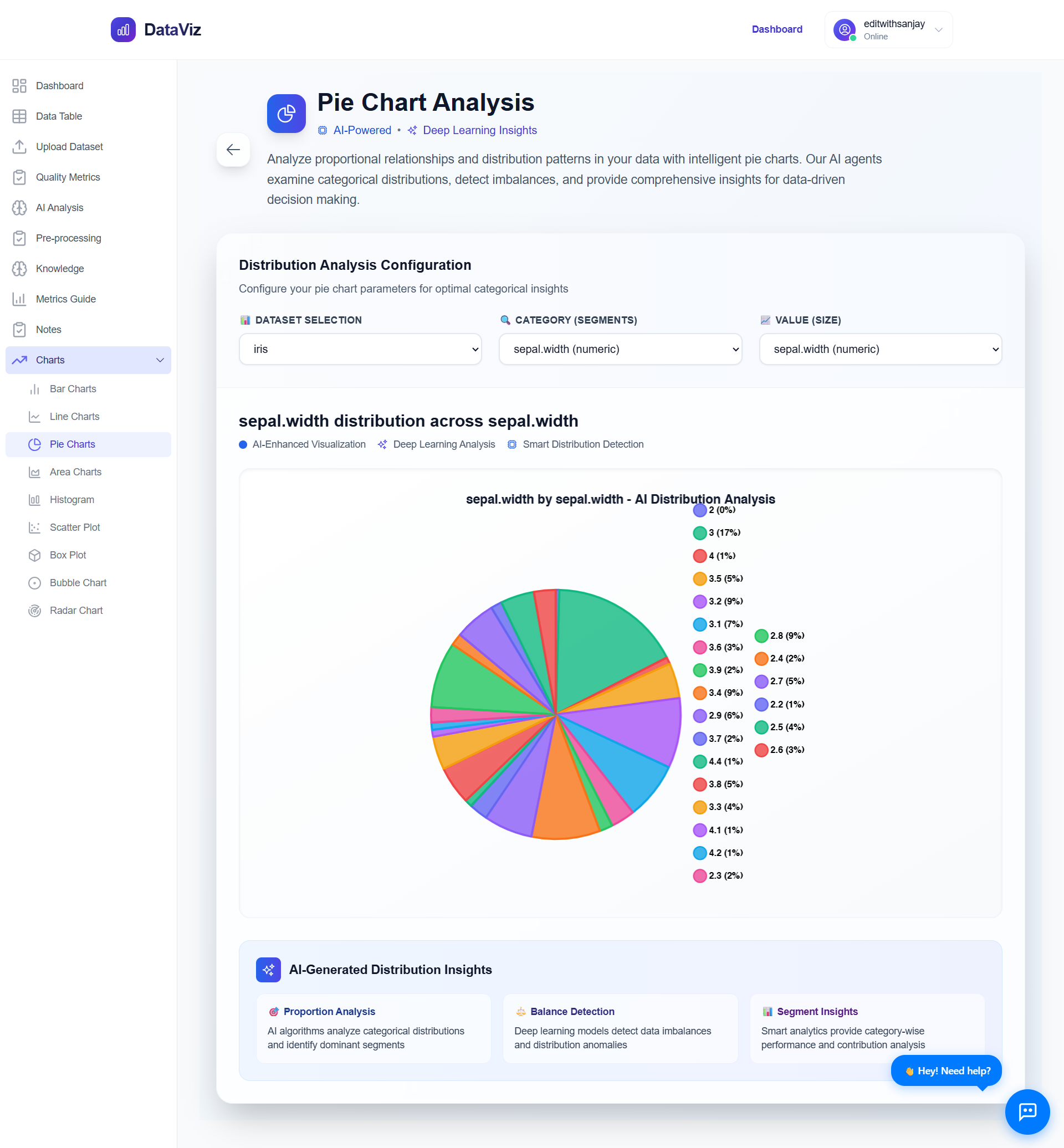
Task: Open the iris dataset selection dropdown
Action: (360, 349)
